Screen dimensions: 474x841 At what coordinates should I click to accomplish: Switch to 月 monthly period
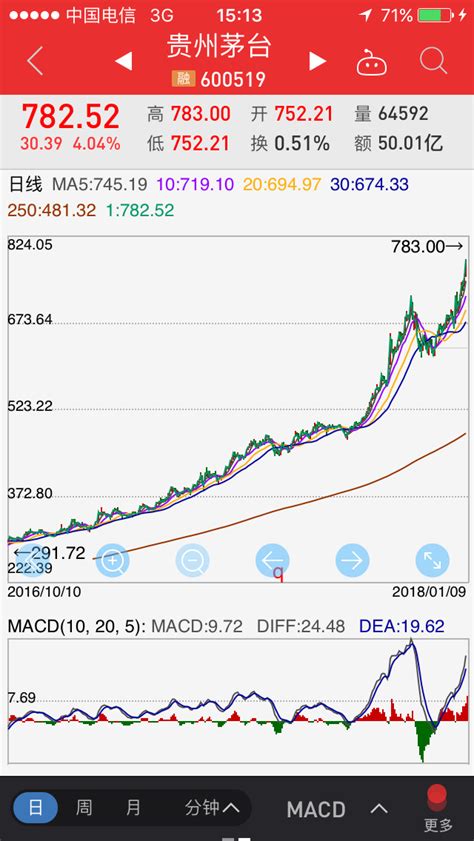pyautogui.click(x=133, y=808)
